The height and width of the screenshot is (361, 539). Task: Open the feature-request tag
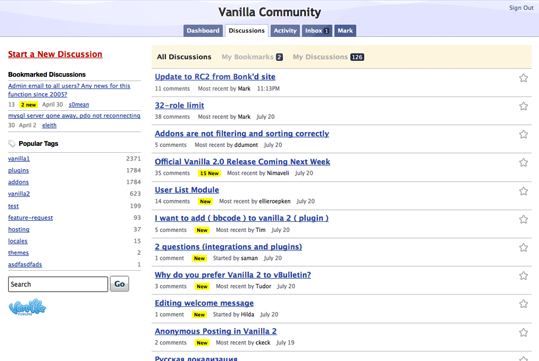click(30, 218)
